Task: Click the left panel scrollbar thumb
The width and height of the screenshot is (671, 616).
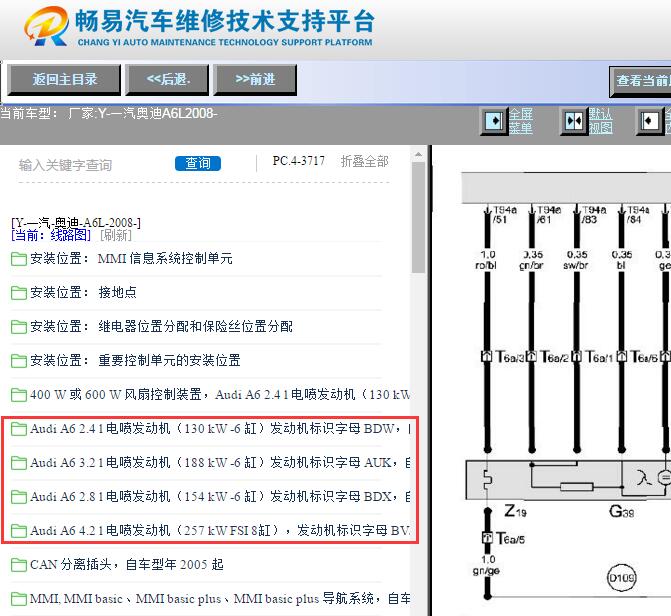Action: 419,217
